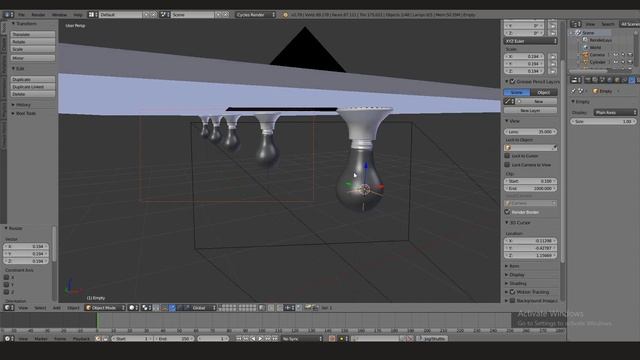Screen dimensions: 640x360
Task: Open the XYZ Euler rotation mode dropdown
Action: pyautogui.click(x=531, y=41)
